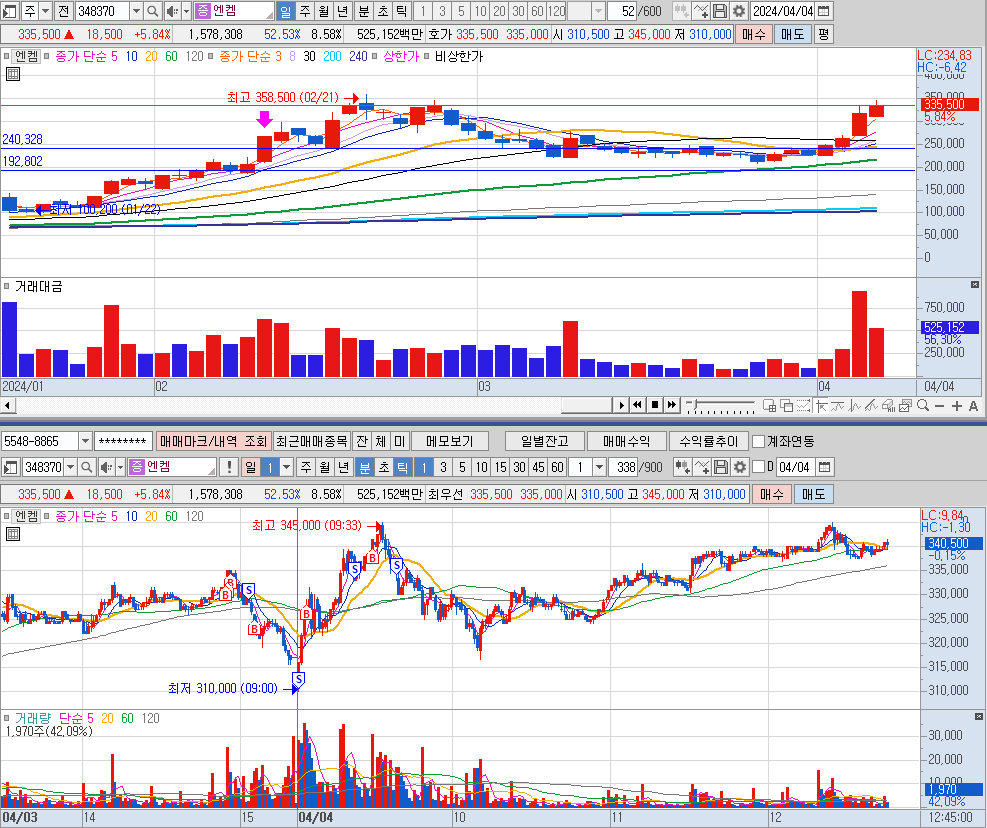Expand lower chart stock code dropdown
The image size is (987, 828).
pos(70,467)
